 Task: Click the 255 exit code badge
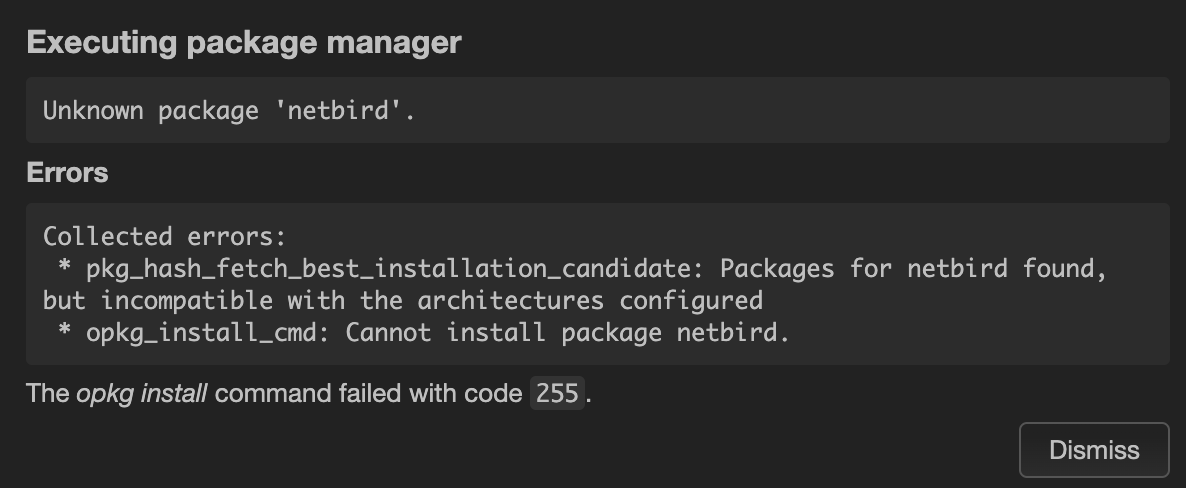(x=557, y=393)
